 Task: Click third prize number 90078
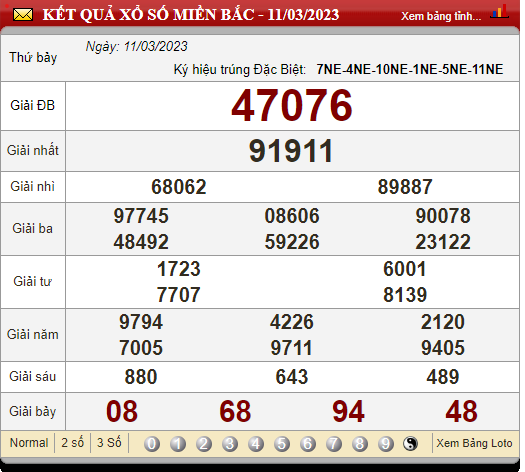point(443,216)
